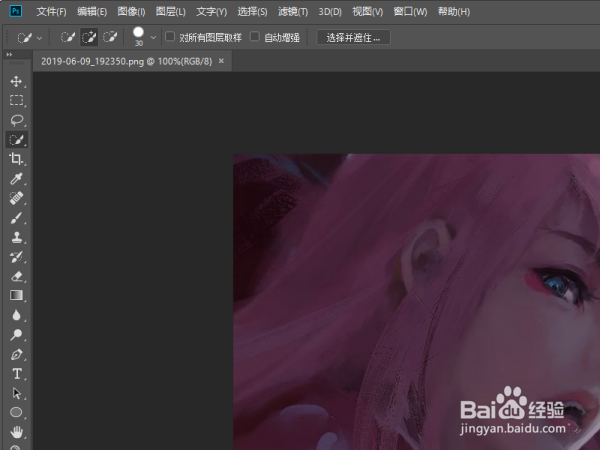Select the Rectangular Marquee tool

click(x=16, y=101)
